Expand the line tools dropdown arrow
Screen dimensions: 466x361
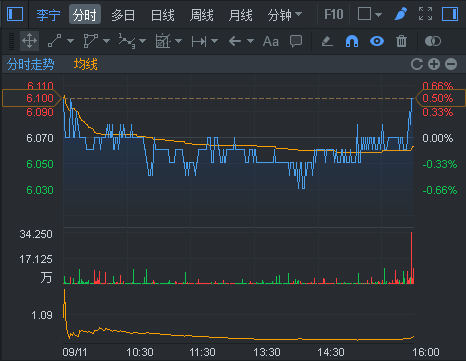click(70, 41)
